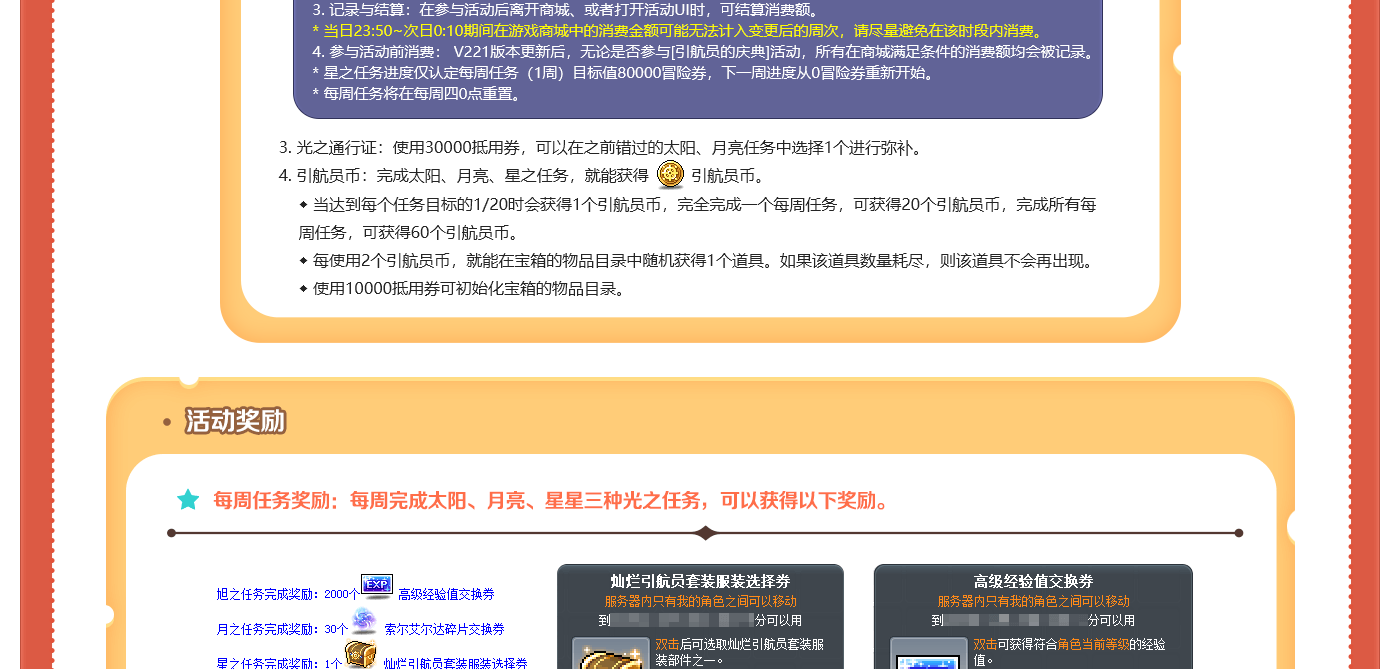Click the 每周任务奖励 orange heading text
This screenshot has height=669, width=1400.
551,500
